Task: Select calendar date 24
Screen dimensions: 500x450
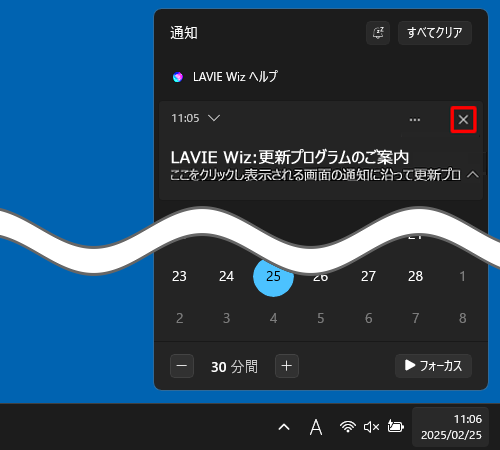Action: pyautogui.click(x=226, y=276)
